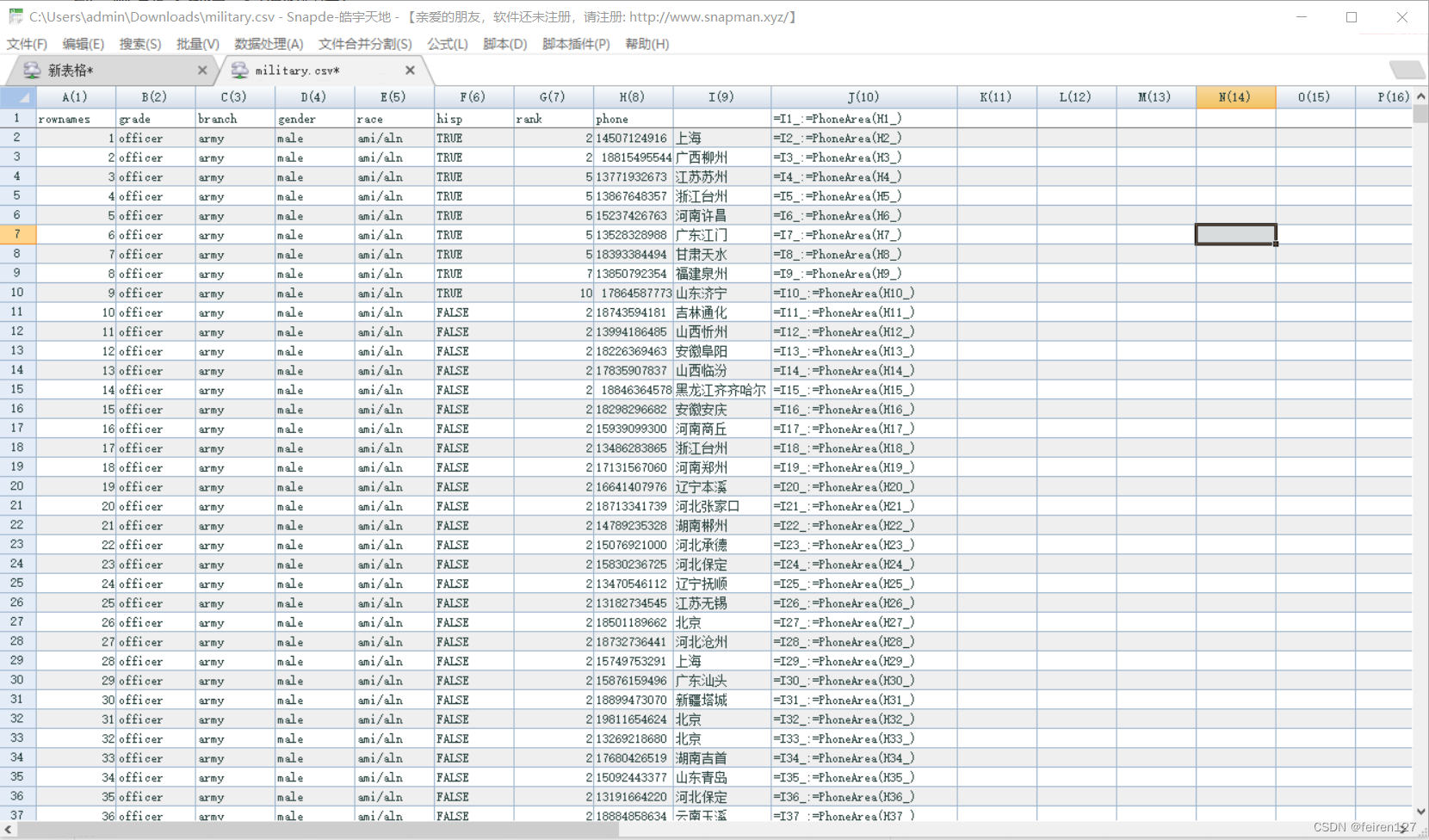Screen dimensions: 1429x840
Task: Select the phone cell 18899473070
Action: 632,700
